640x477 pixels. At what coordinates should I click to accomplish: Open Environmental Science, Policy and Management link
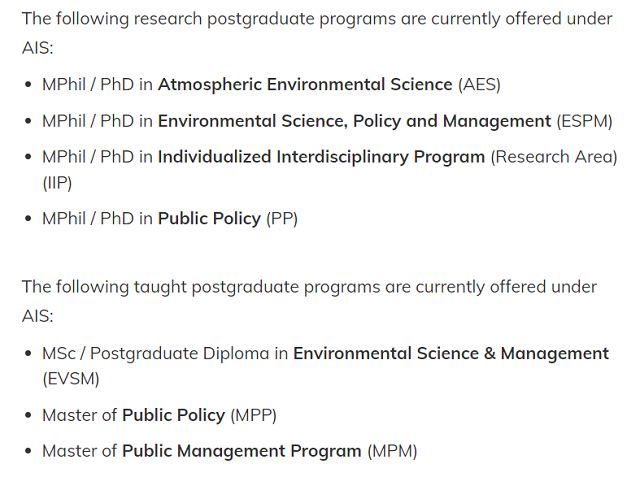pos(354,121)
